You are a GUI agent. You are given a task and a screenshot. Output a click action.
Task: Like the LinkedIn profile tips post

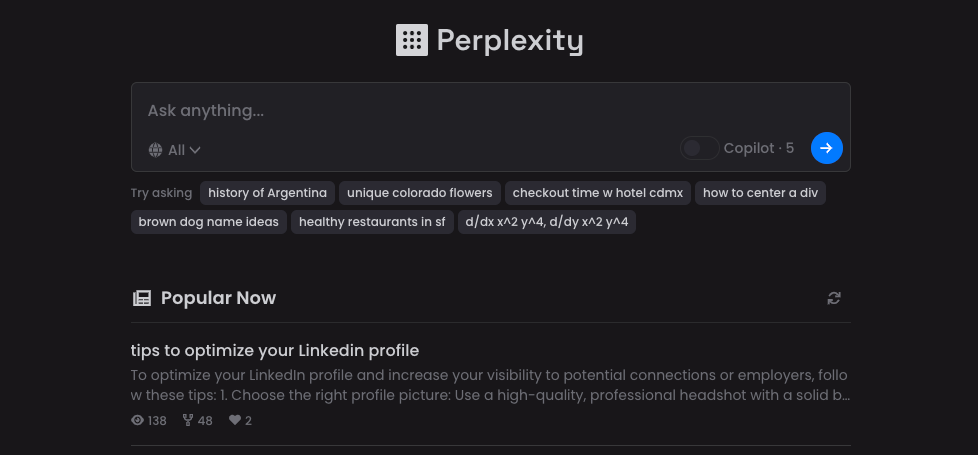pyautogui.click(x=235, y=421)
